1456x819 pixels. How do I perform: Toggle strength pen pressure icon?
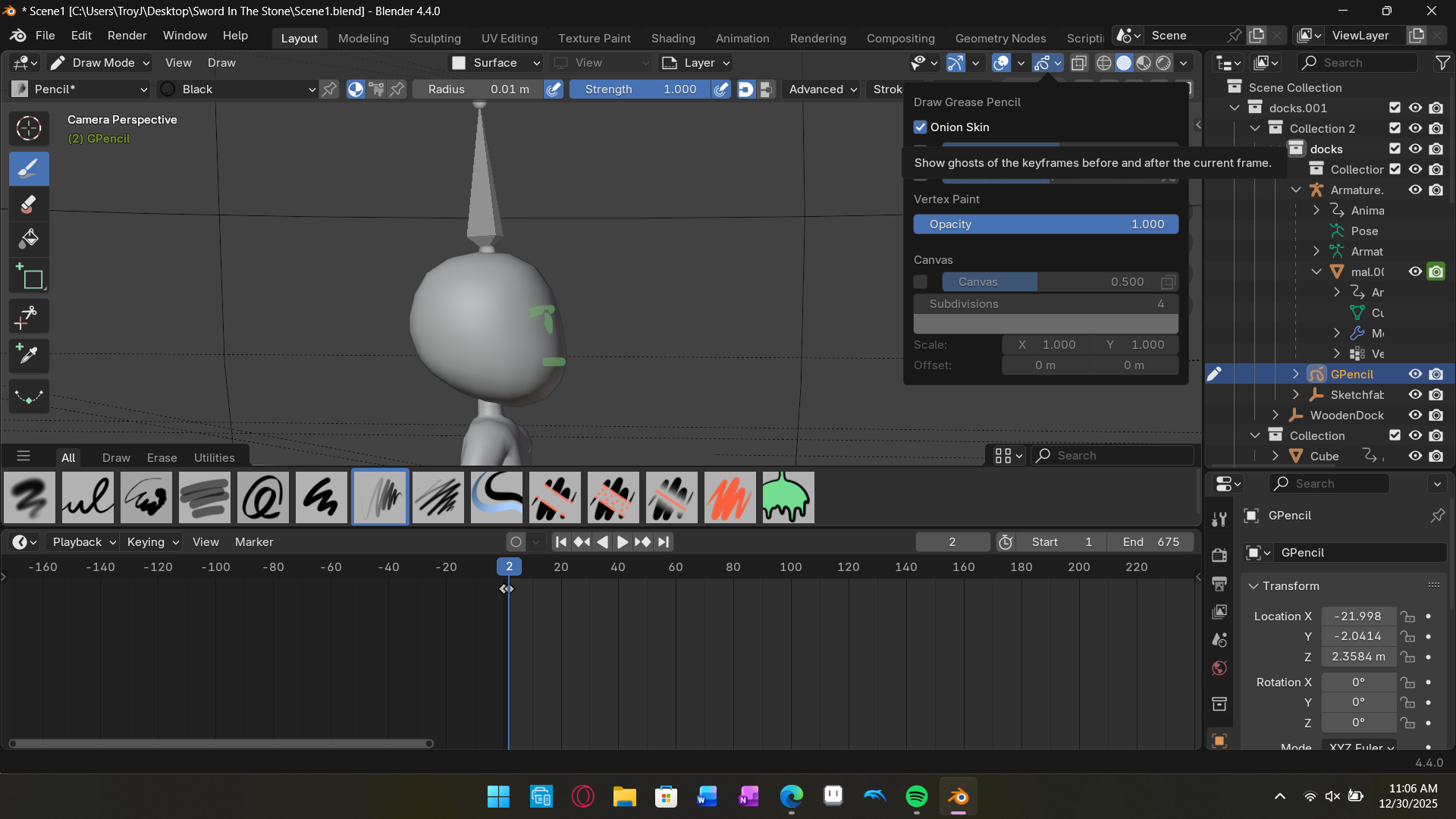click(x=721, y=89)
